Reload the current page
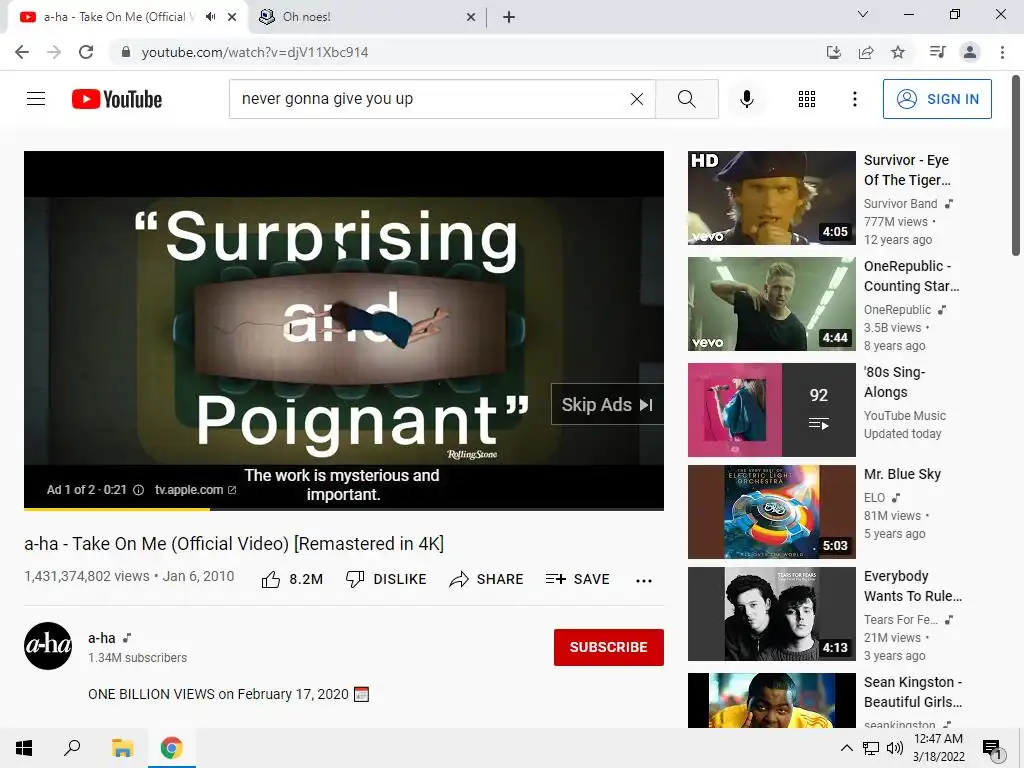This screenshot has width=1024, height=768. [x=86, y=52]
